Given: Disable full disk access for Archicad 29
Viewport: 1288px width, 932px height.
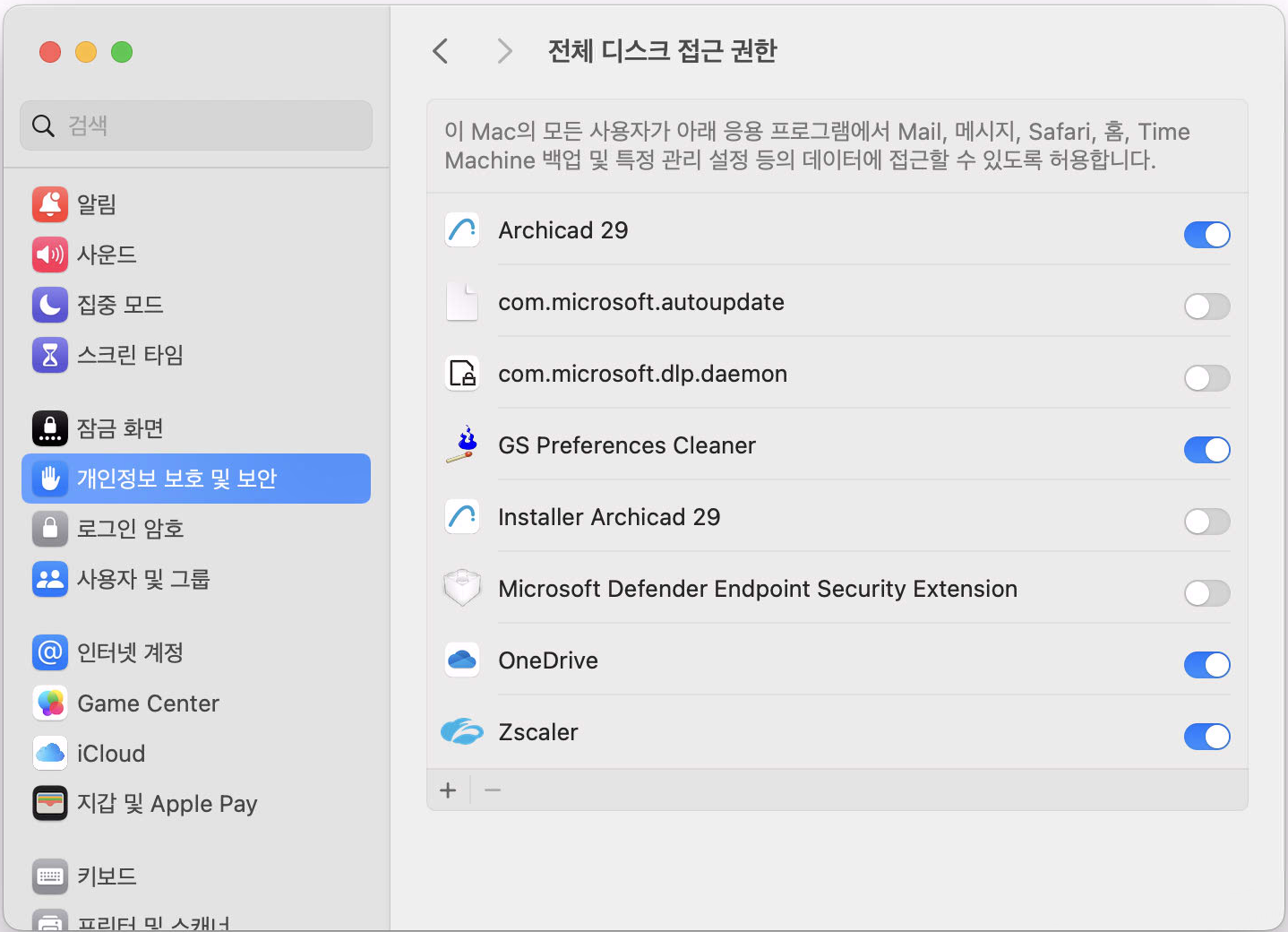Looking at the screenshot, I should pyautogui.click(x=1206, y=235).
